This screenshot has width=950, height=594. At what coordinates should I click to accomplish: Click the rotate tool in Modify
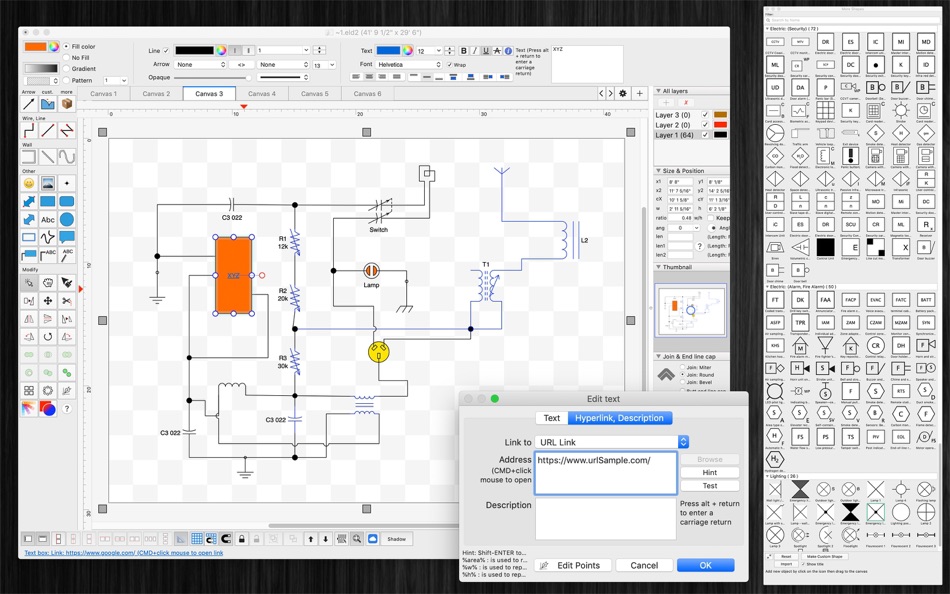pos(48,336)
